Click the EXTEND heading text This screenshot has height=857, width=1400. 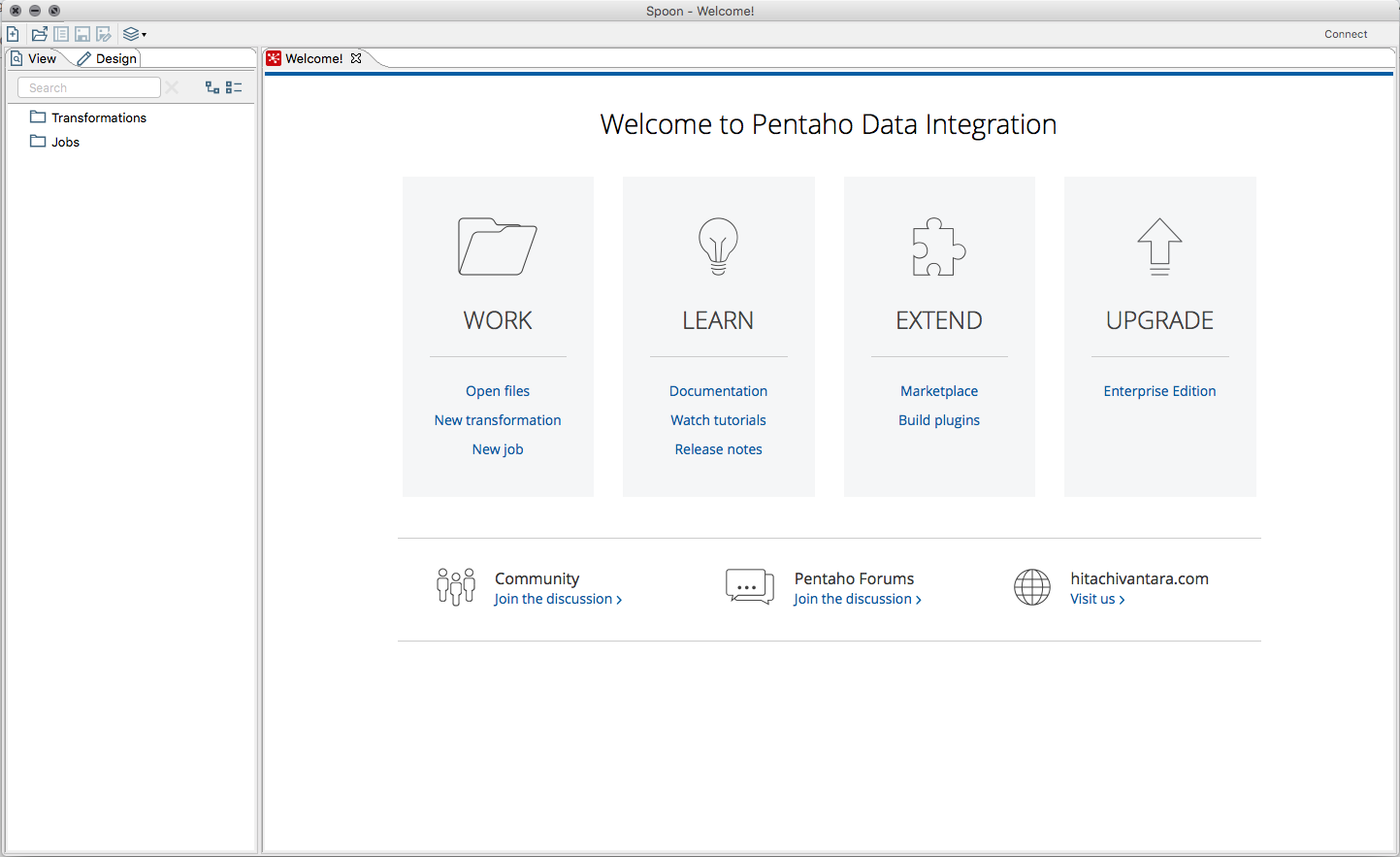[x=939, y=320]
